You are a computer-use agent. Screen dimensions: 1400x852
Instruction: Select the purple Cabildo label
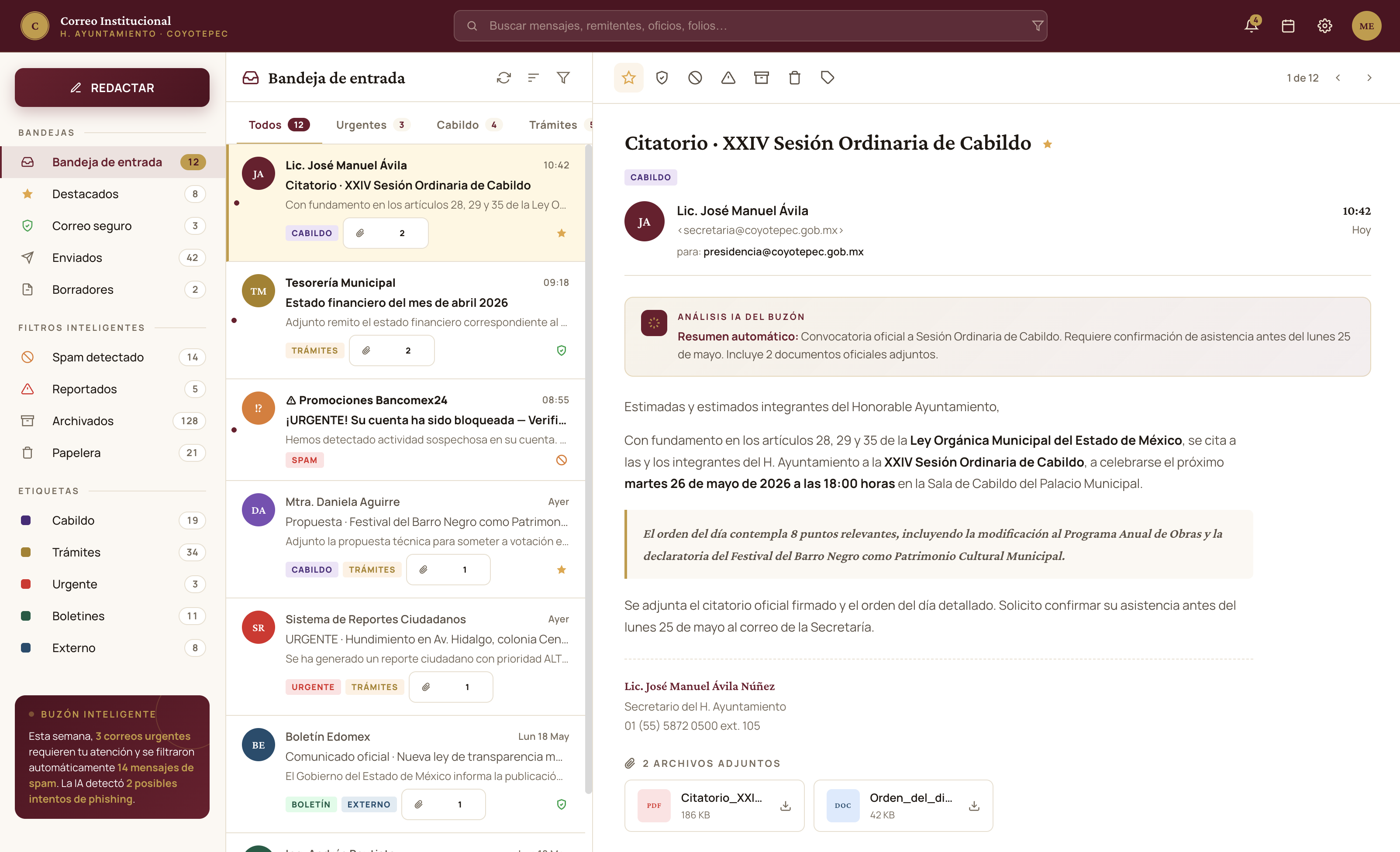(x=113, y=520)
